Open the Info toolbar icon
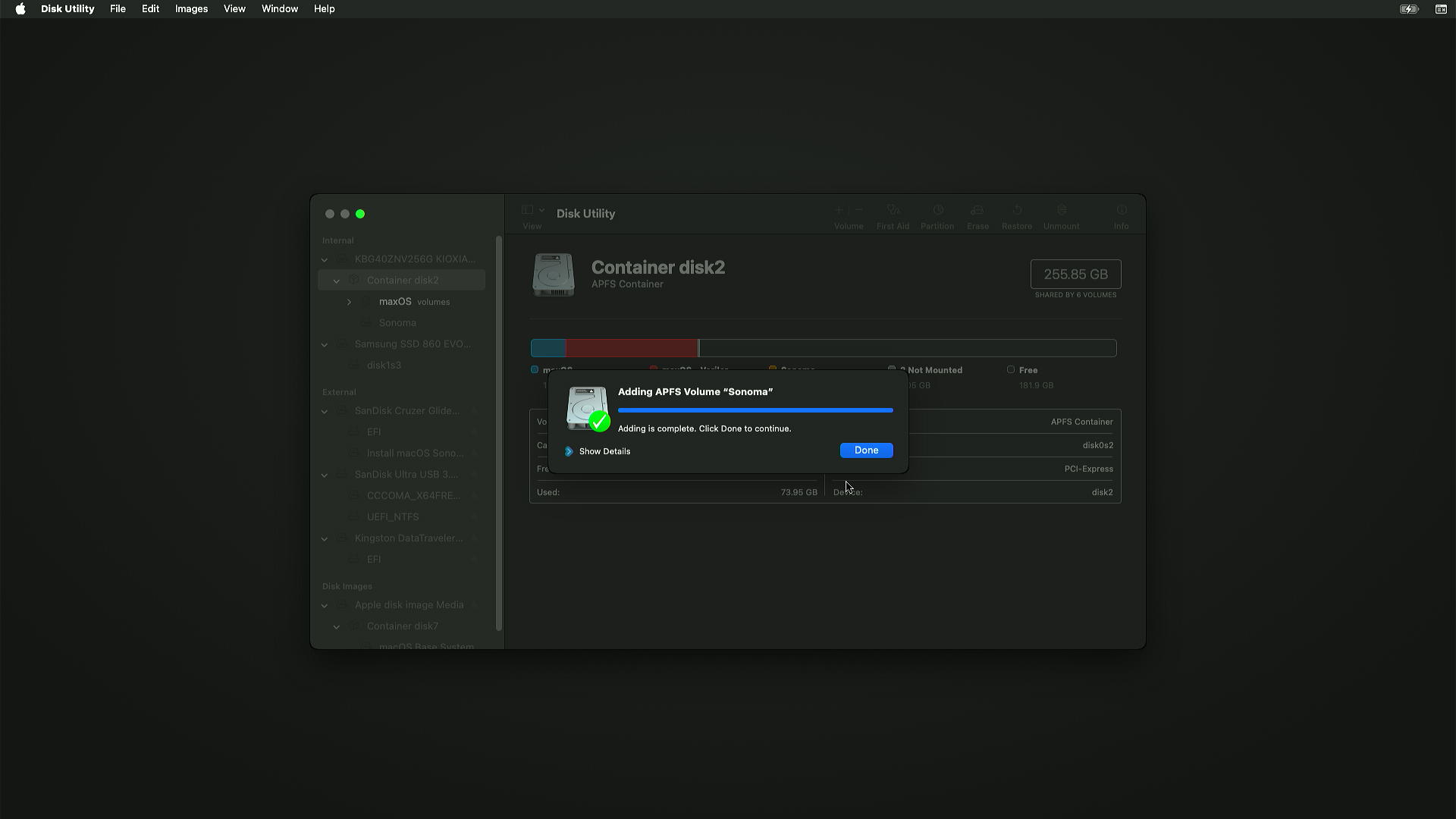This screenshot has height=819, width=1456. point(1121,210)
